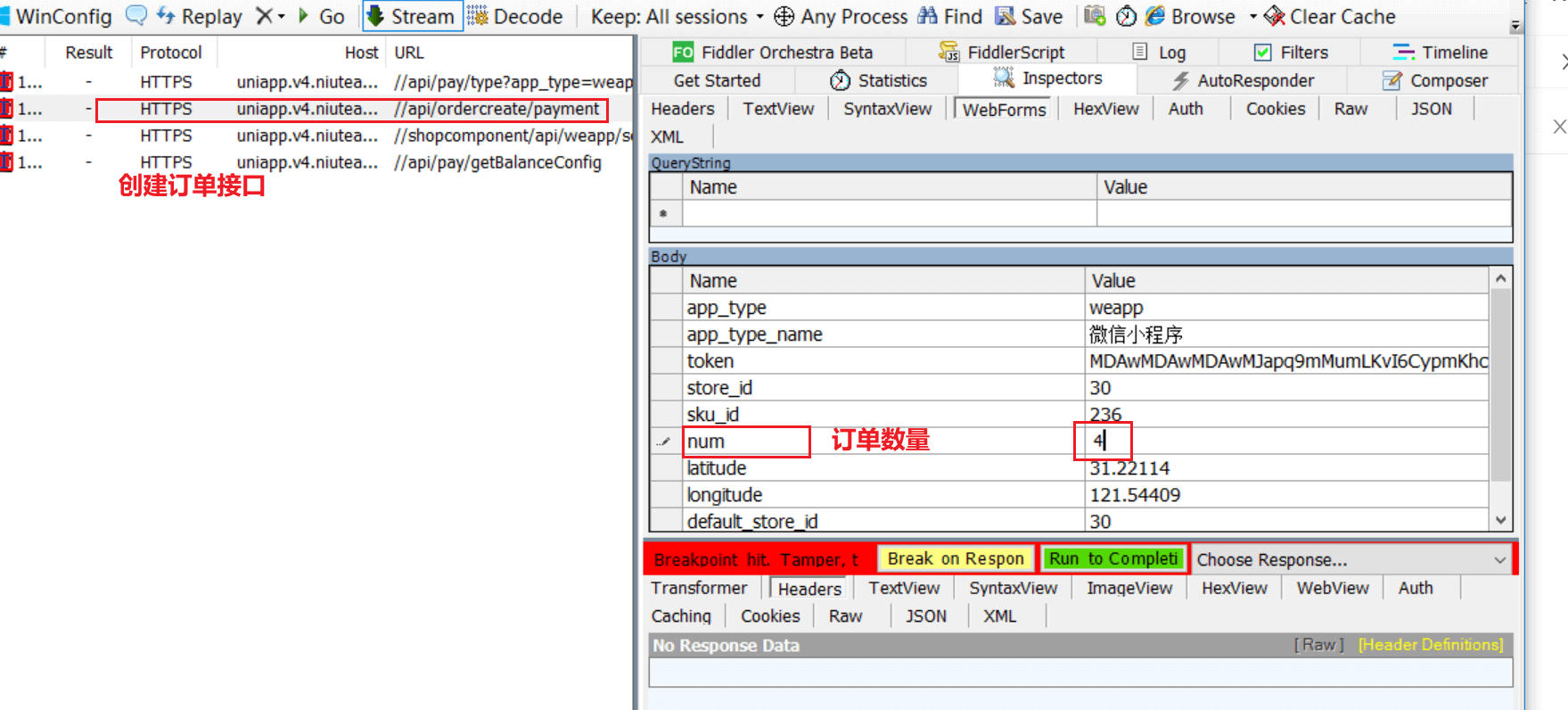1568x710 pixels.
Task: Select request HexView inspector tab
Action: [1106, 109]
